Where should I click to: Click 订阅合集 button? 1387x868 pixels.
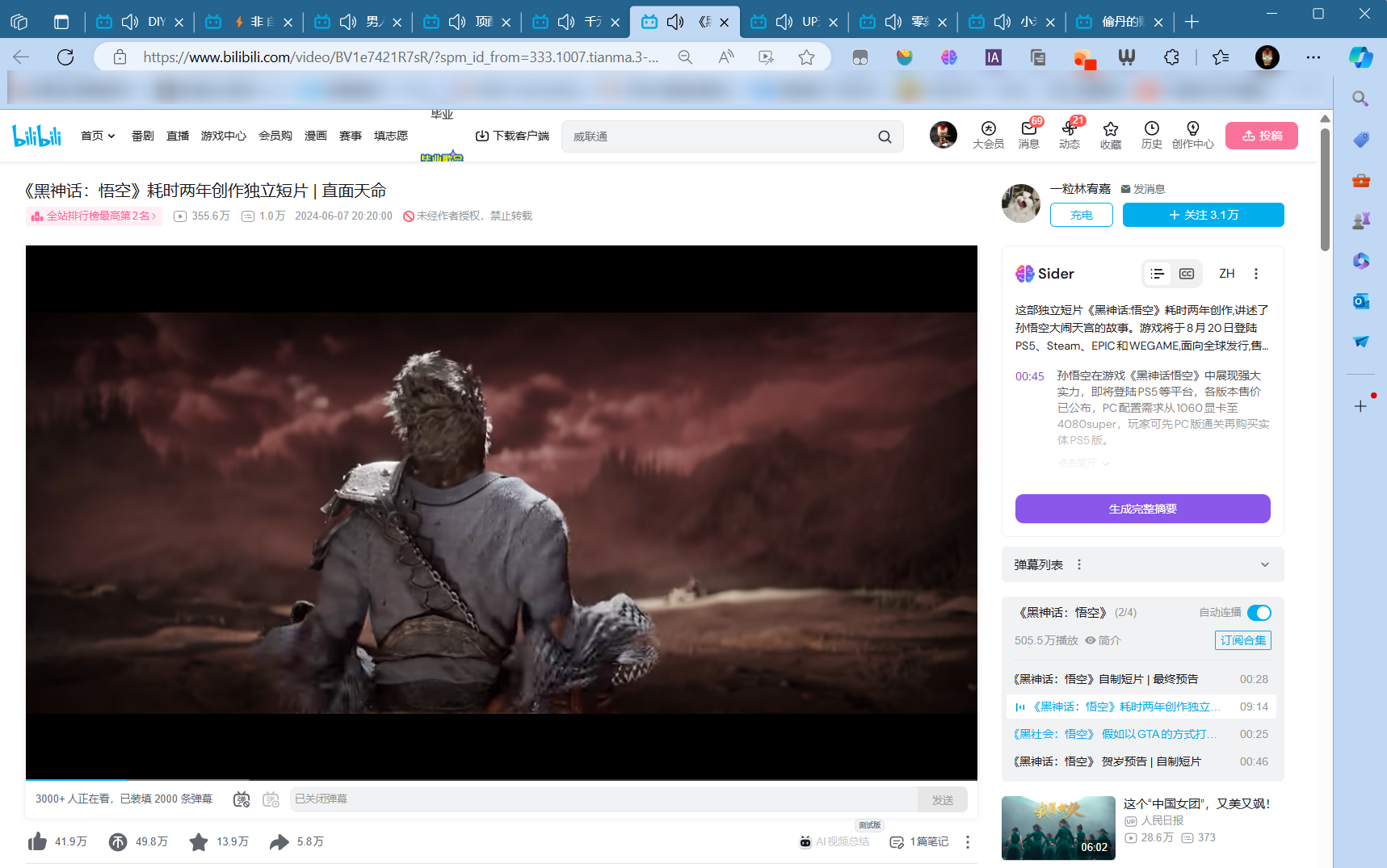pyautogui.click(x=1243, y=640)
